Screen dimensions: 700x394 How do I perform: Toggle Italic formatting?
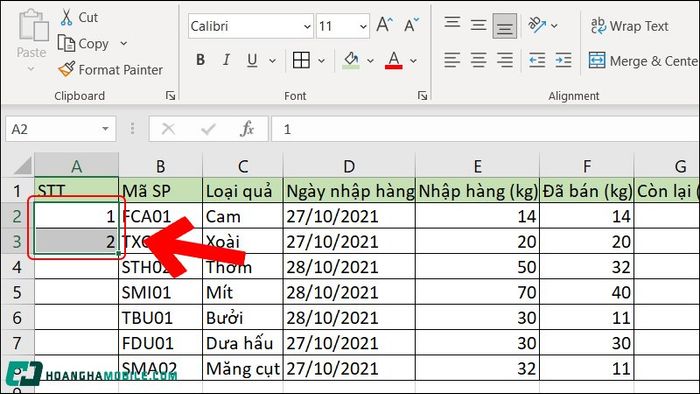click(x=226, y=60)
